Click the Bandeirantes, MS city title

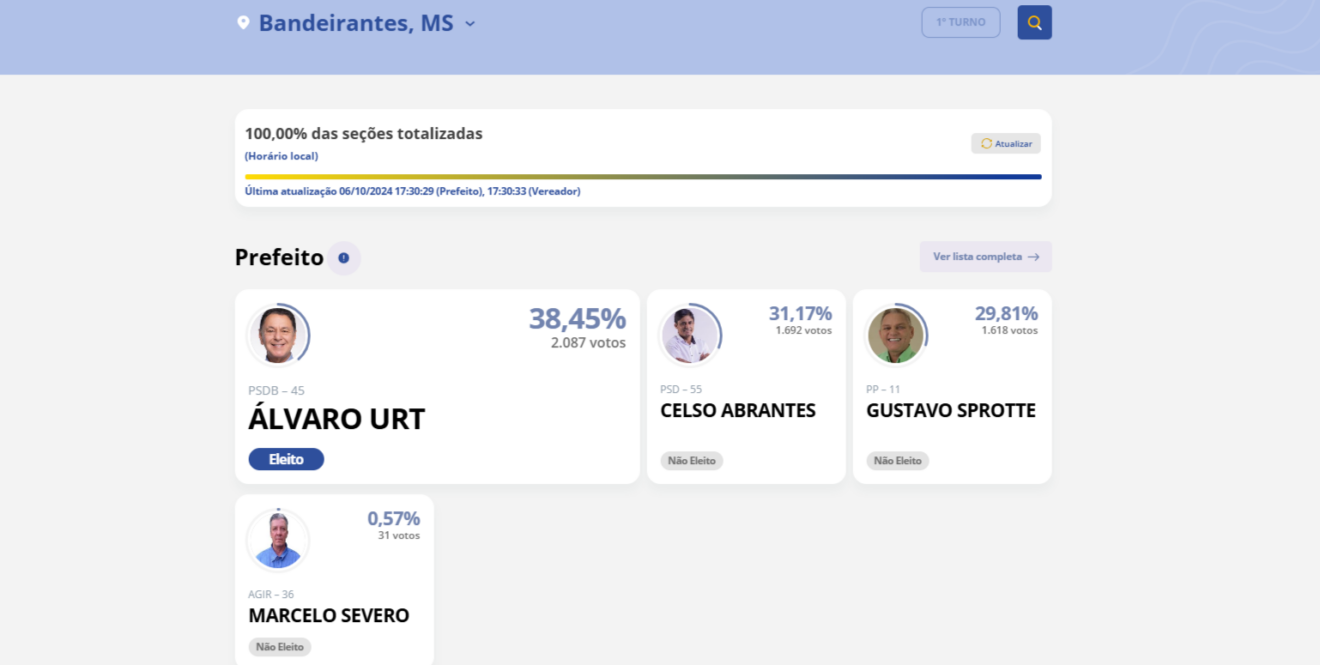click(356, 23)
